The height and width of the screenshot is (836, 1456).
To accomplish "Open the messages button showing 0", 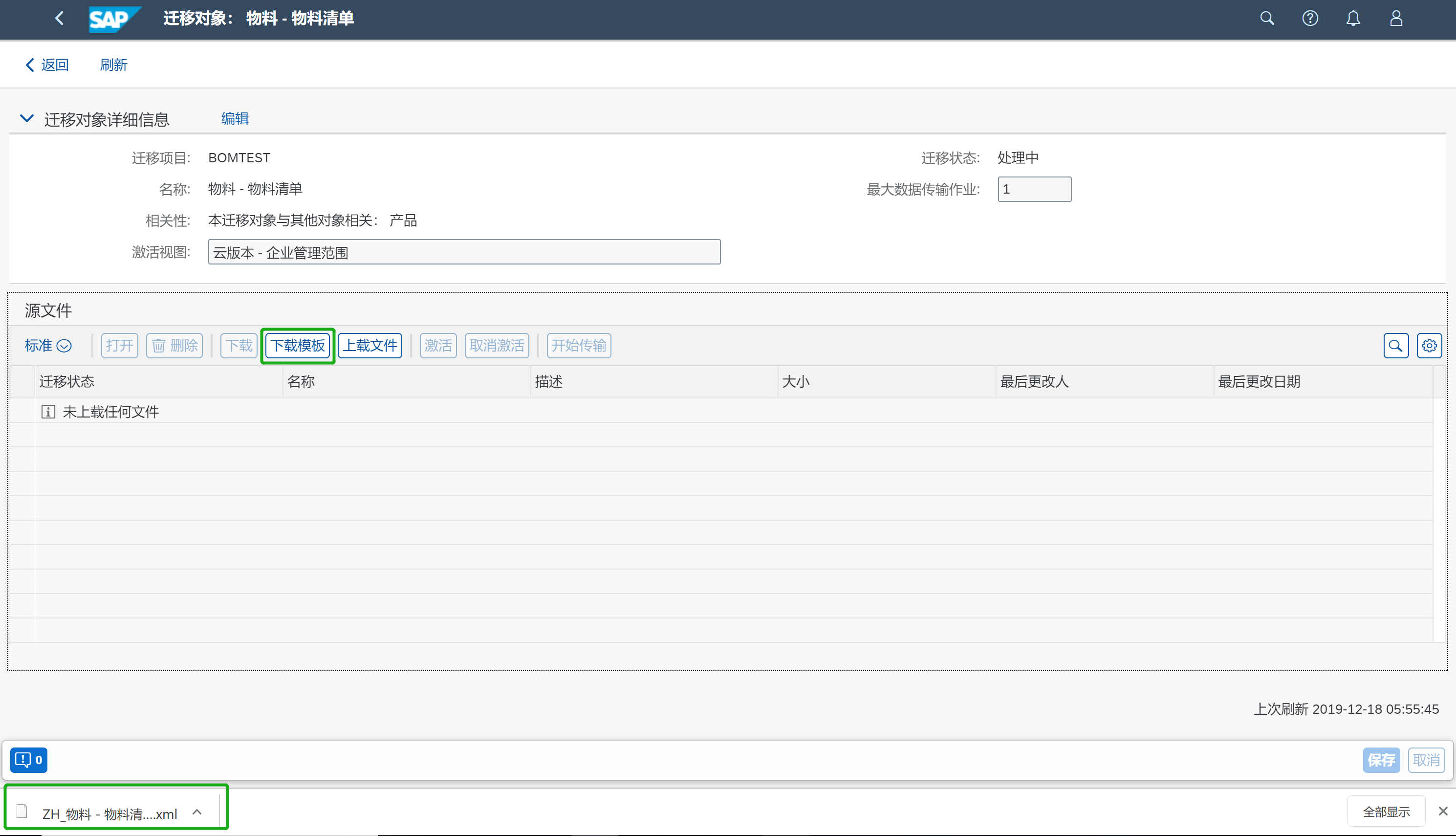I will [29, 760].
